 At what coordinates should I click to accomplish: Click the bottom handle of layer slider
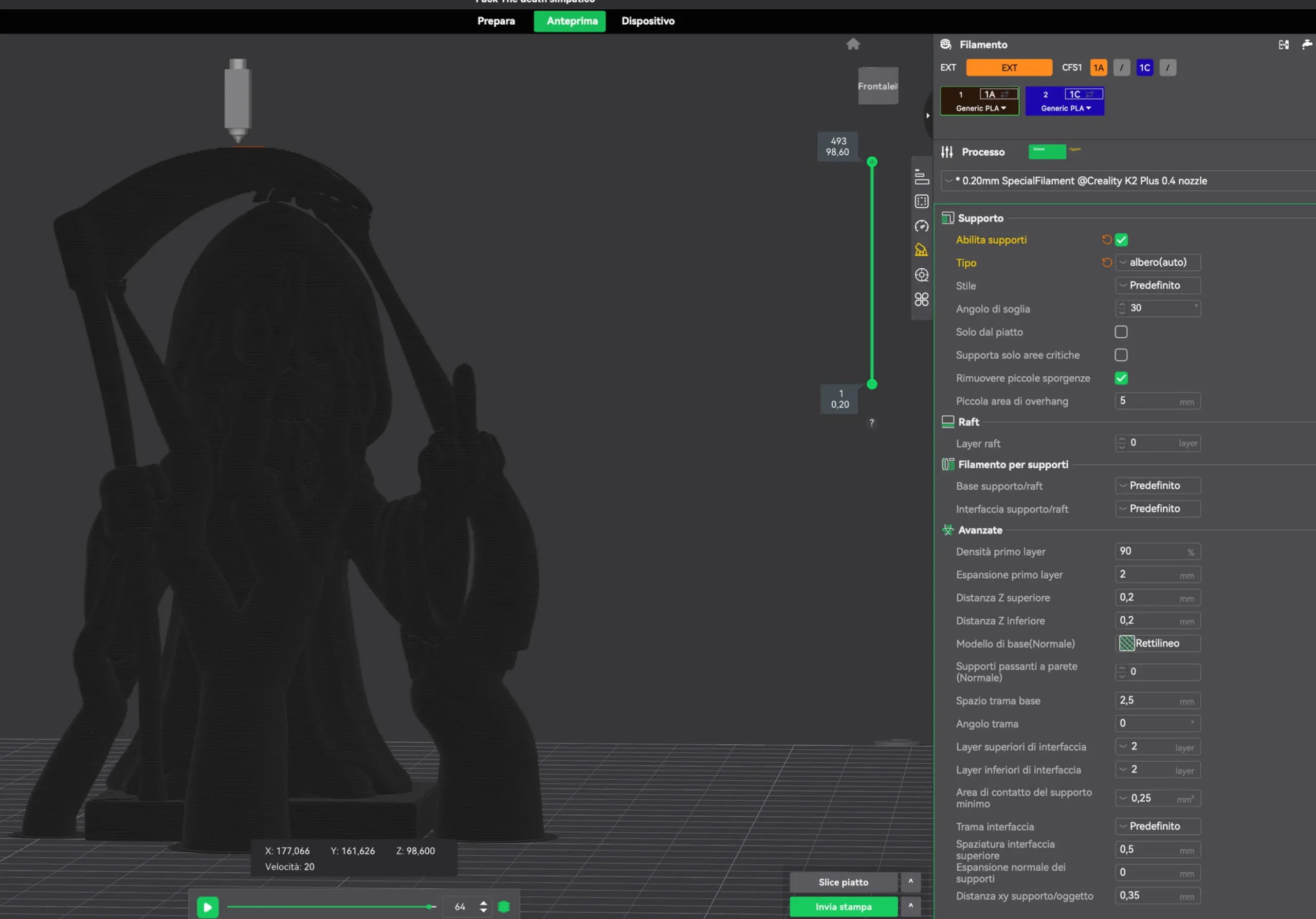pyautogui.click(x=872, y=384)
